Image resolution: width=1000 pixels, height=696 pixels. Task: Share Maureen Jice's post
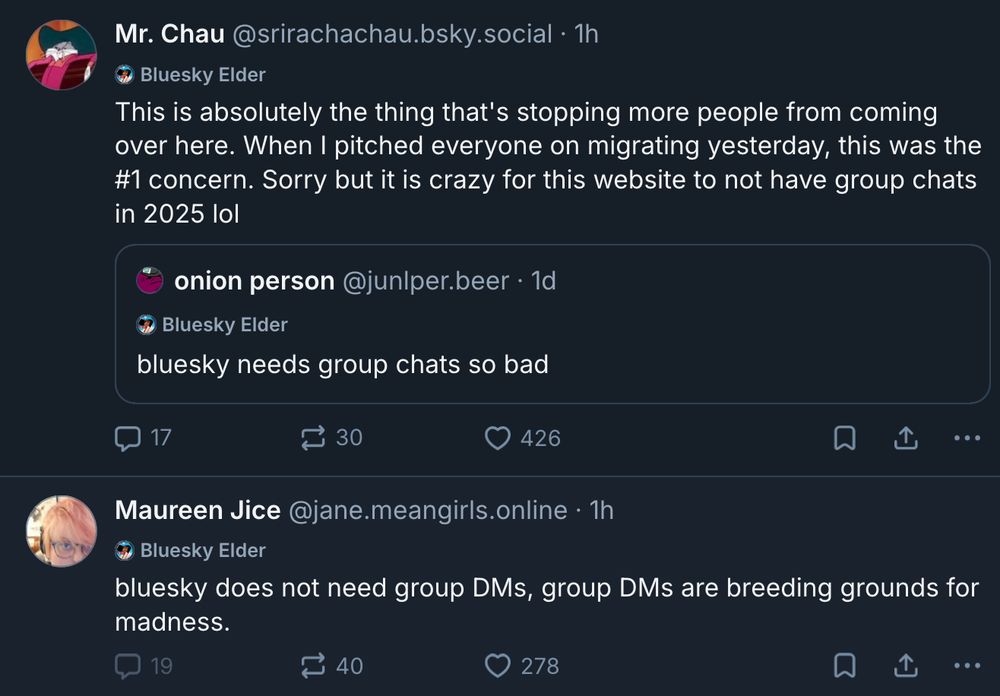pos(905,665)
